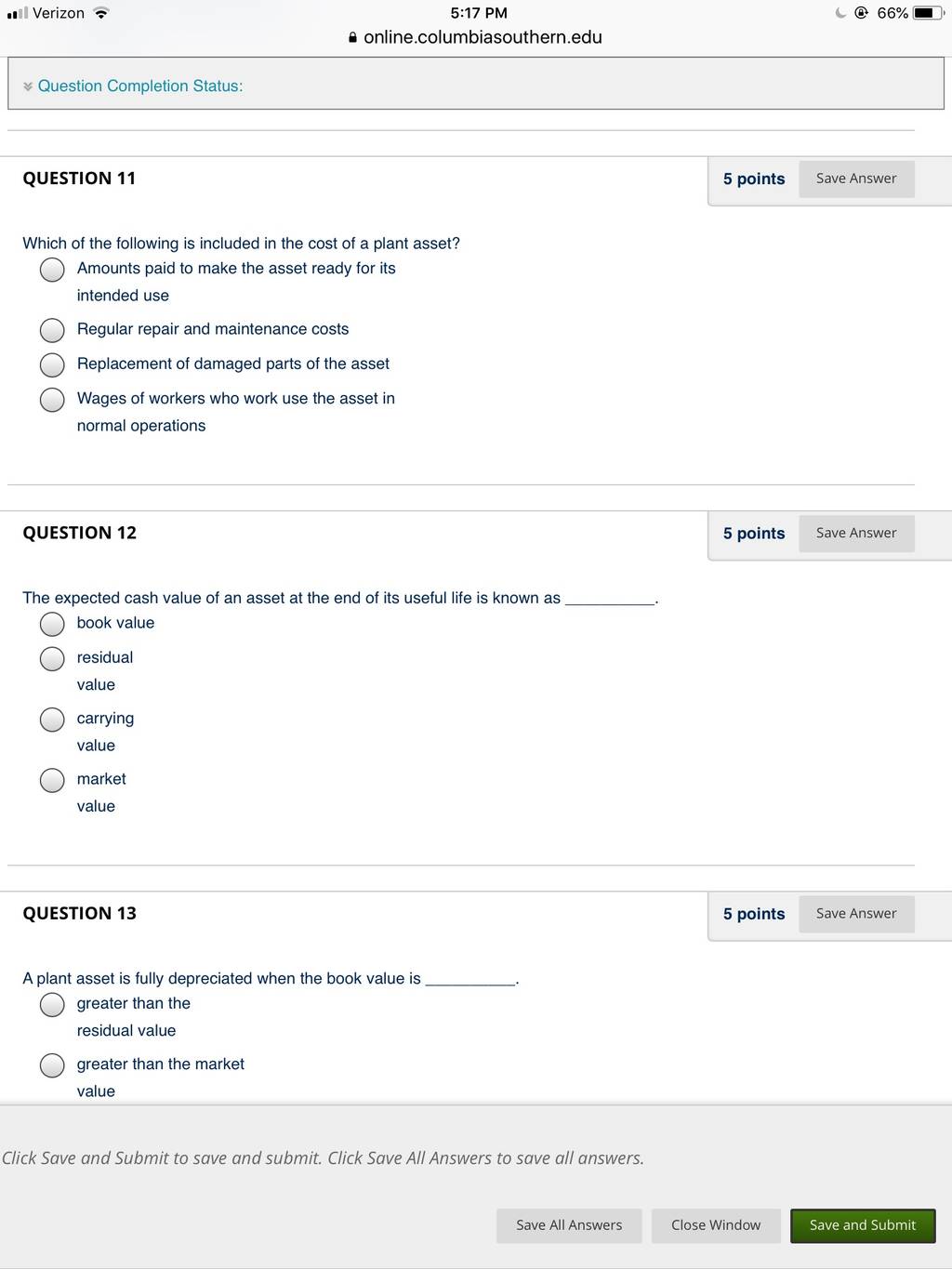Click the Save All Answers button
Viewport: 952px width, 1269px height.
click(x=569, y=1225)
